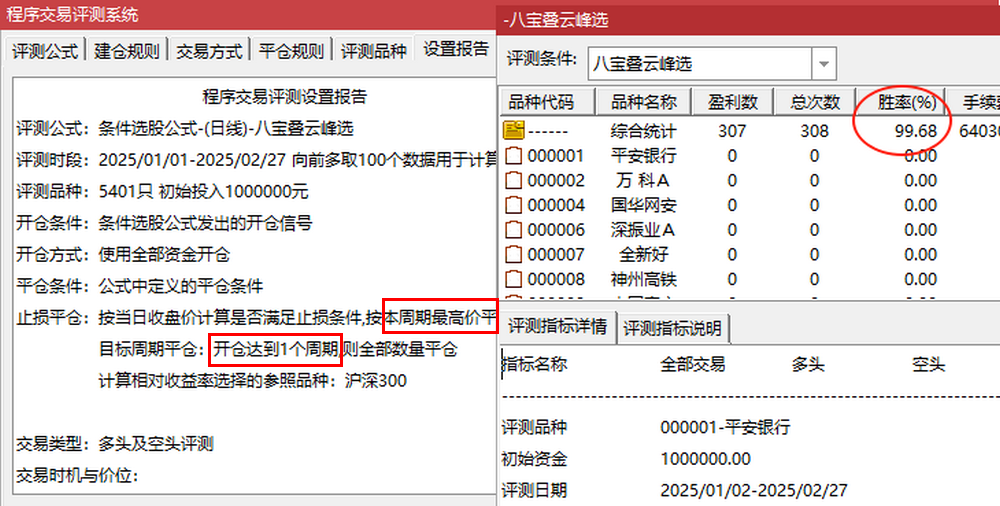Viewport: 1000px width, 506px height.
Task: Click the win rate value 99.68
Action: (916, 131)
